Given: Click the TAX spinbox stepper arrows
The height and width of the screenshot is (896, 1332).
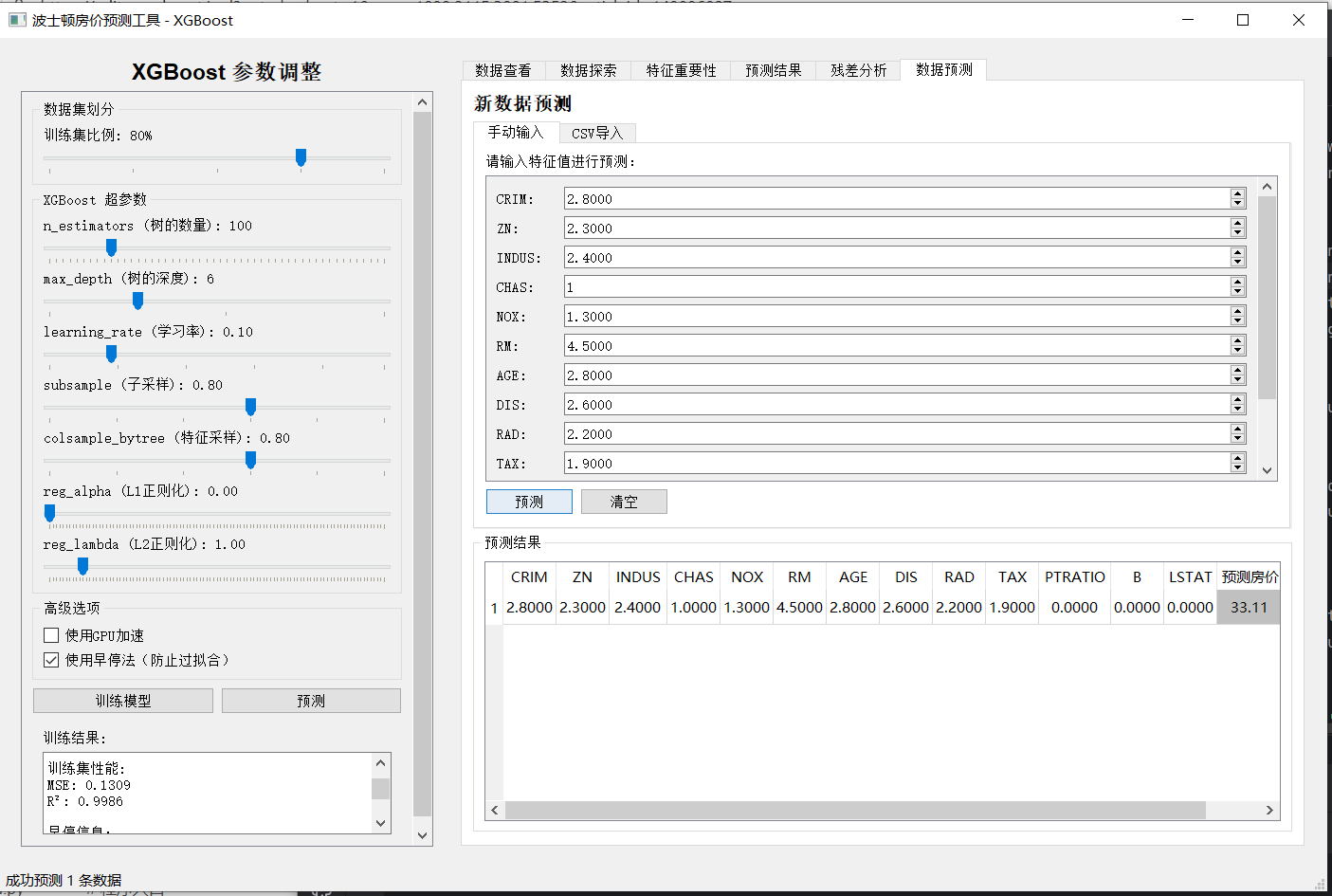Looking at the screenshot, I should coord(1237,463).
